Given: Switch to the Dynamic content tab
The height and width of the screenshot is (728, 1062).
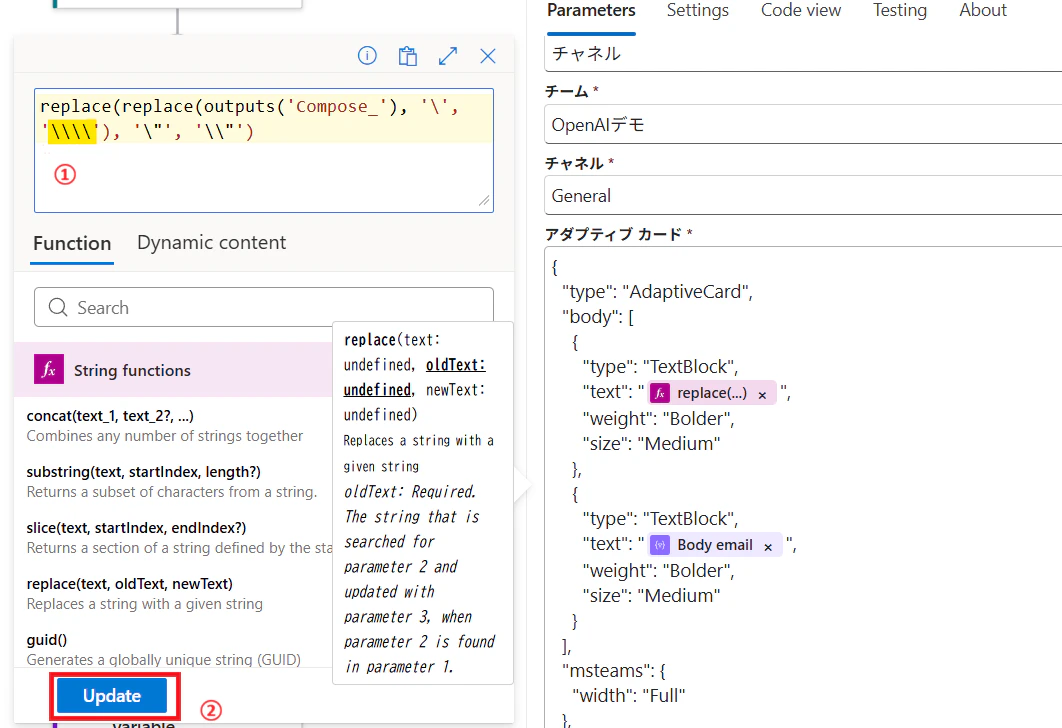Looking at the screenshot, I should pyautogui.click(x=211, y=242).
